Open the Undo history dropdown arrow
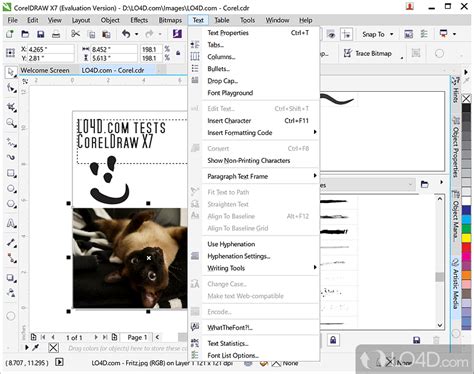Screen dimensions: 474x374 (x=136, y=34)
